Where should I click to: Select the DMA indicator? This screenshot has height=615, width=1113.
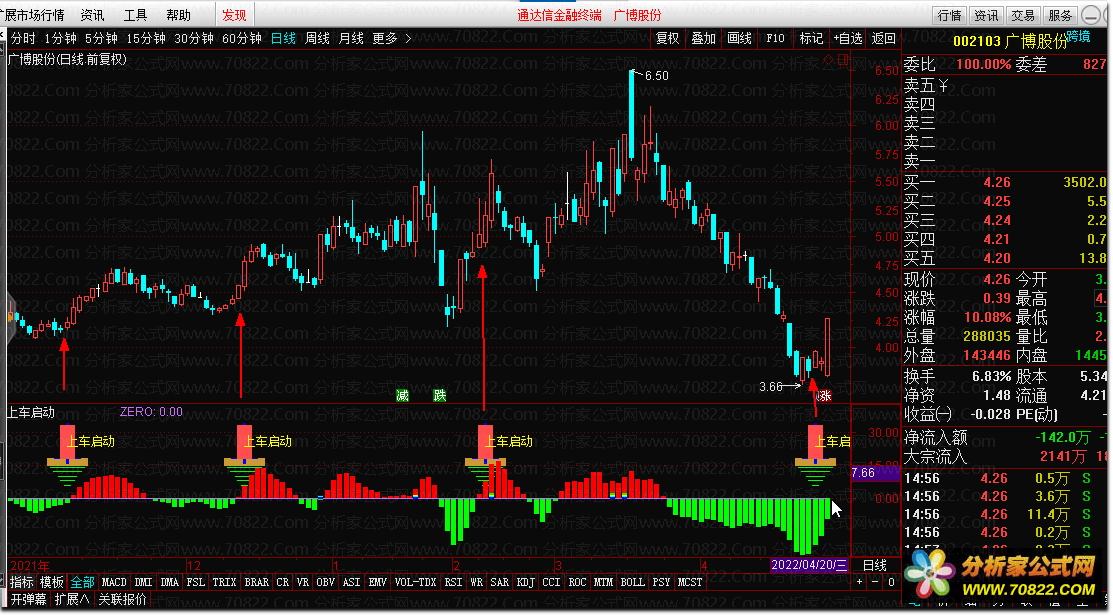tap(170, 582)
